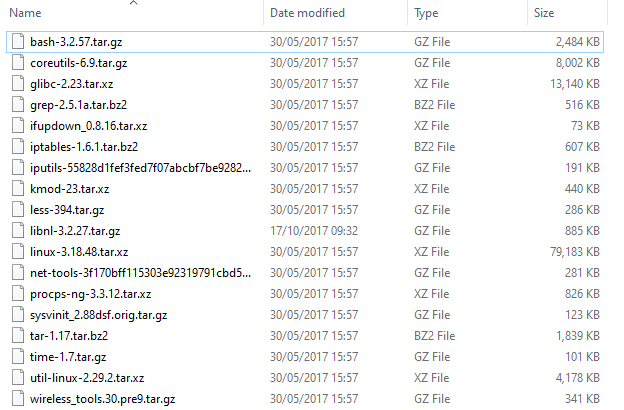
Task: Click the file icon for iptables-1.6.1.tar.bz2
Action: point(18,147)
